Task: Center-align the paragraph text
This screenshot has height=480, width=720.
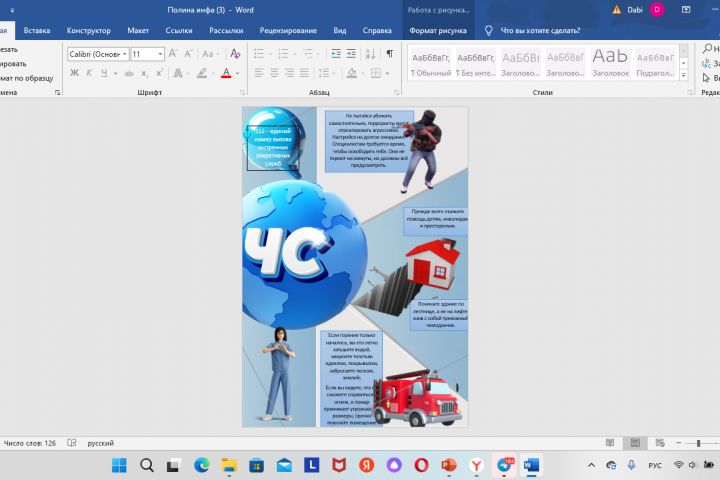Action: pos(274,73)
